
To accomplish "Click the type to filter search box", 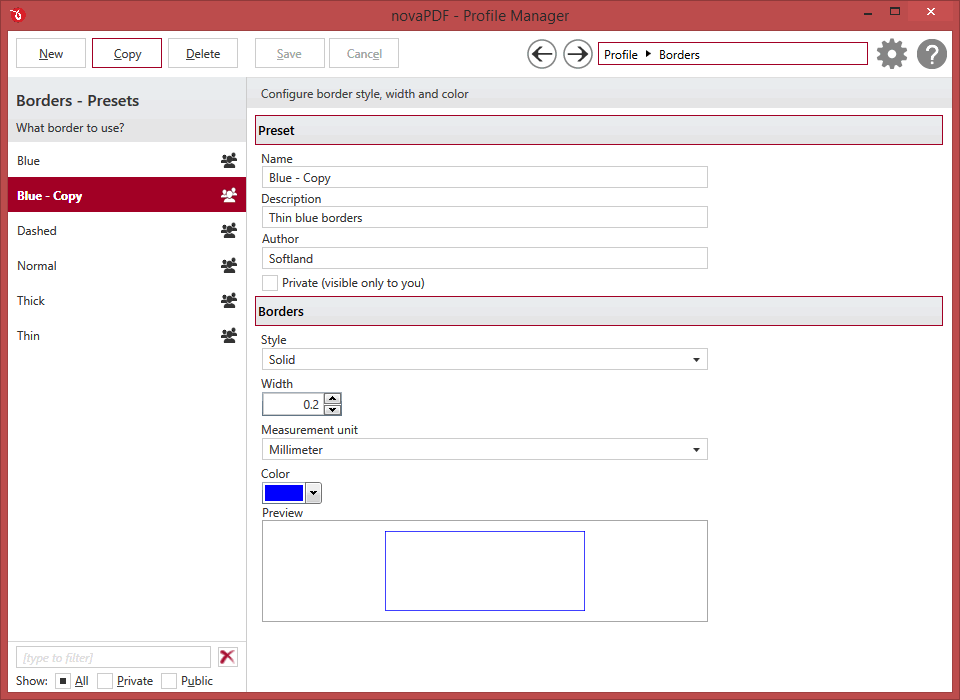I will tap(113, 657).
